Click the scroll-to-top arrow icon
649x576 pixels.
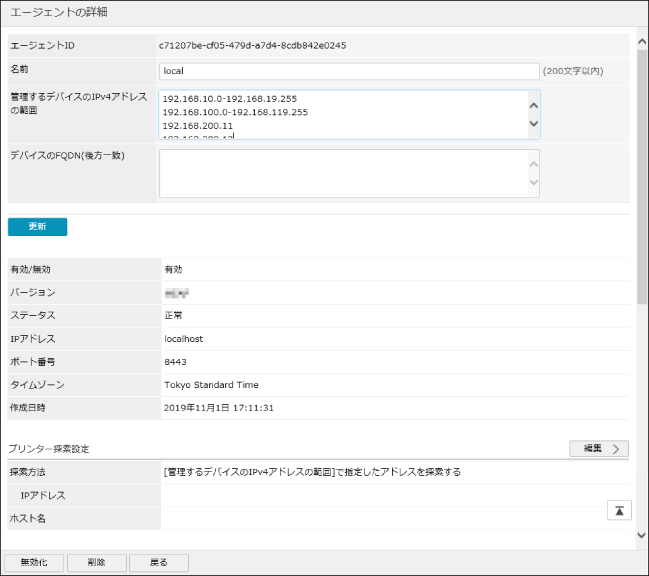coord(619,510)
